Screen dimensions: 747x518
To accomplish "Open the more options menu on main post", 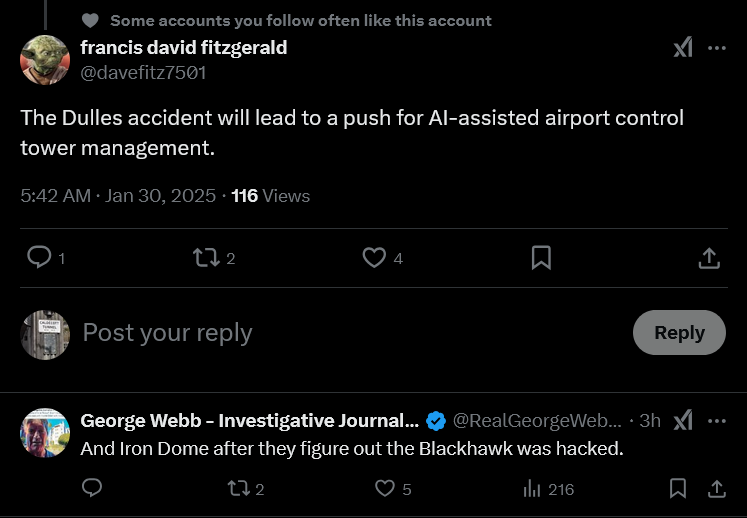I will (x=716, y=48).
